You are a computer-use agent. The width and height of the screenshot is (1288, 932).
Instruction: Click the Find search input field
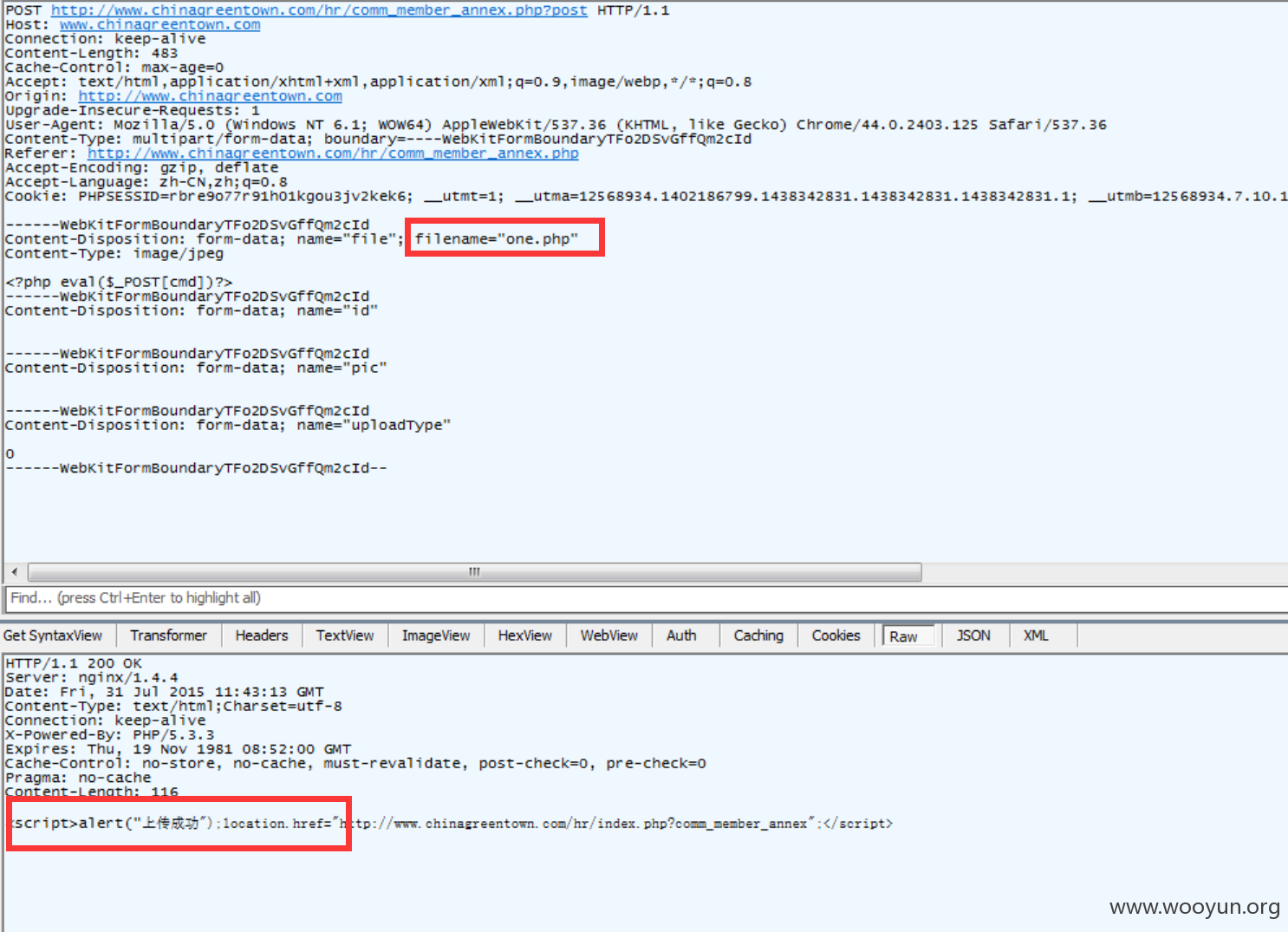[x=646, y=598]
